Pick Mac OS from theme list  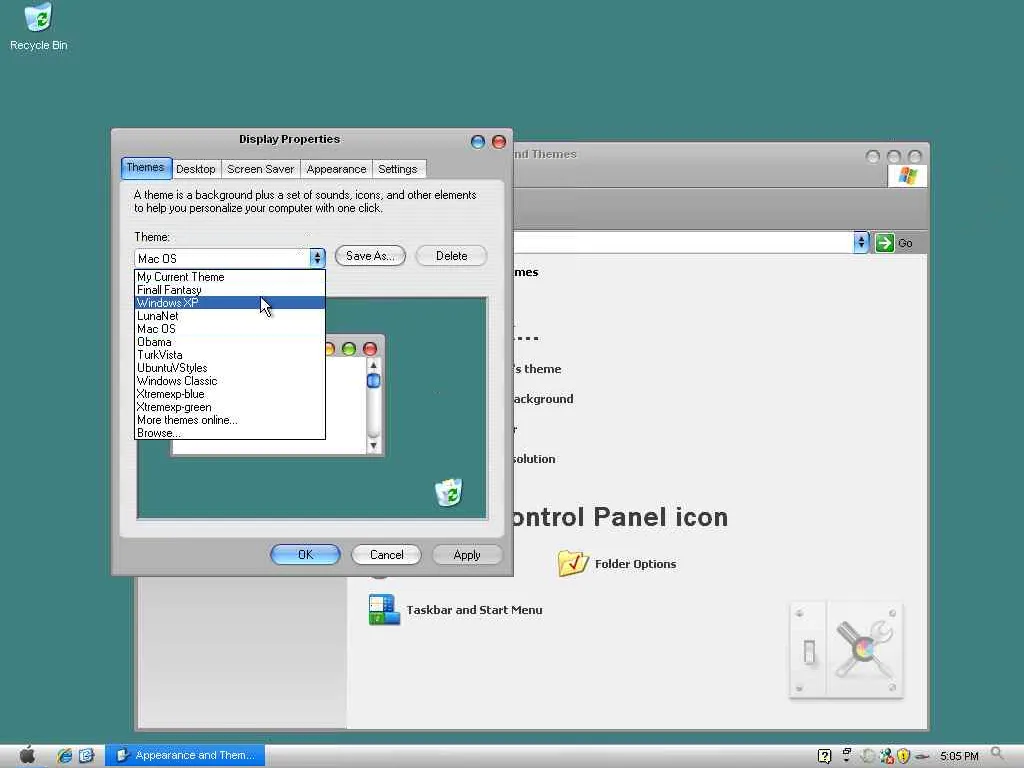pyautogui.click(x=230, y=329)
